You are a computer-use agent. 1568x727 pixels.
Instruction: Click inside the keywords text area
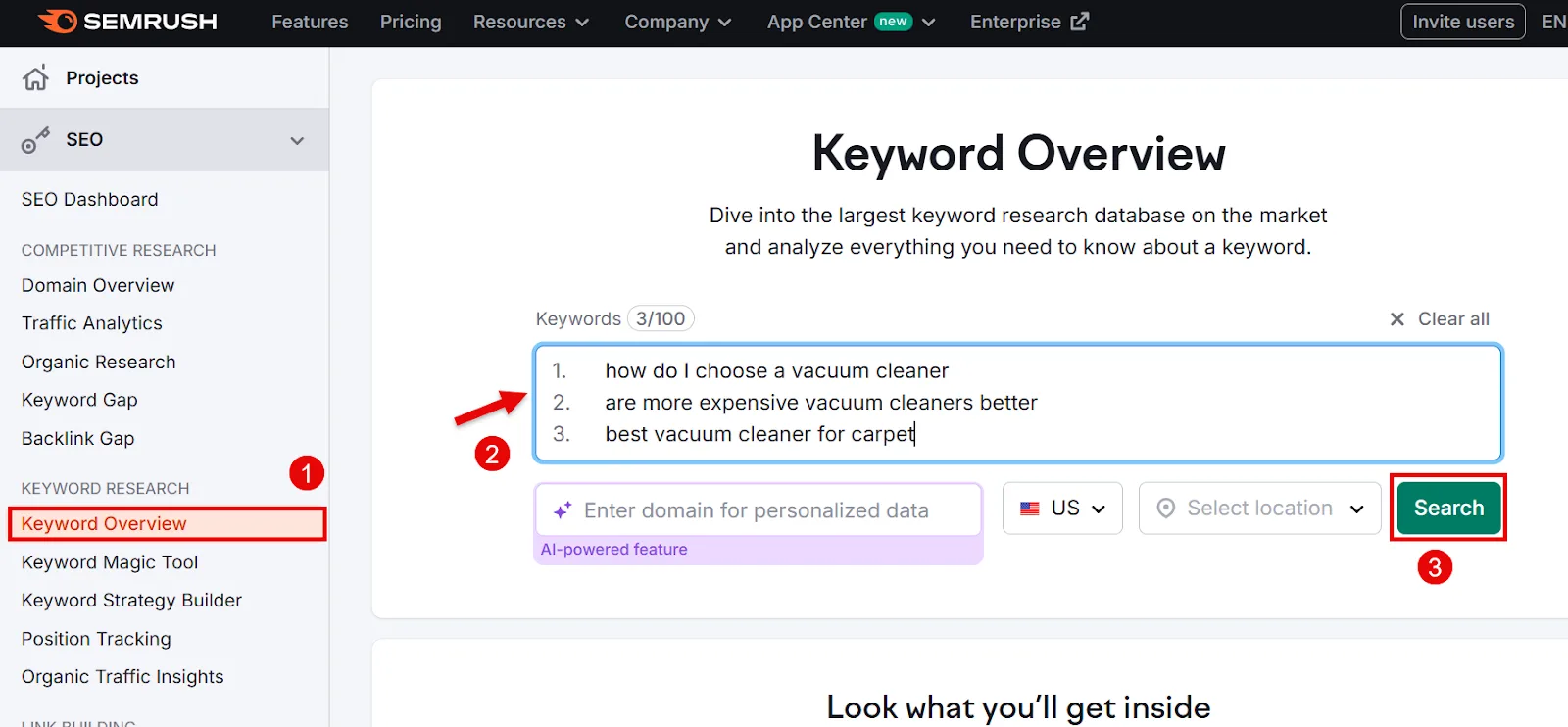pyautogui.click(x=1018, y=403)
